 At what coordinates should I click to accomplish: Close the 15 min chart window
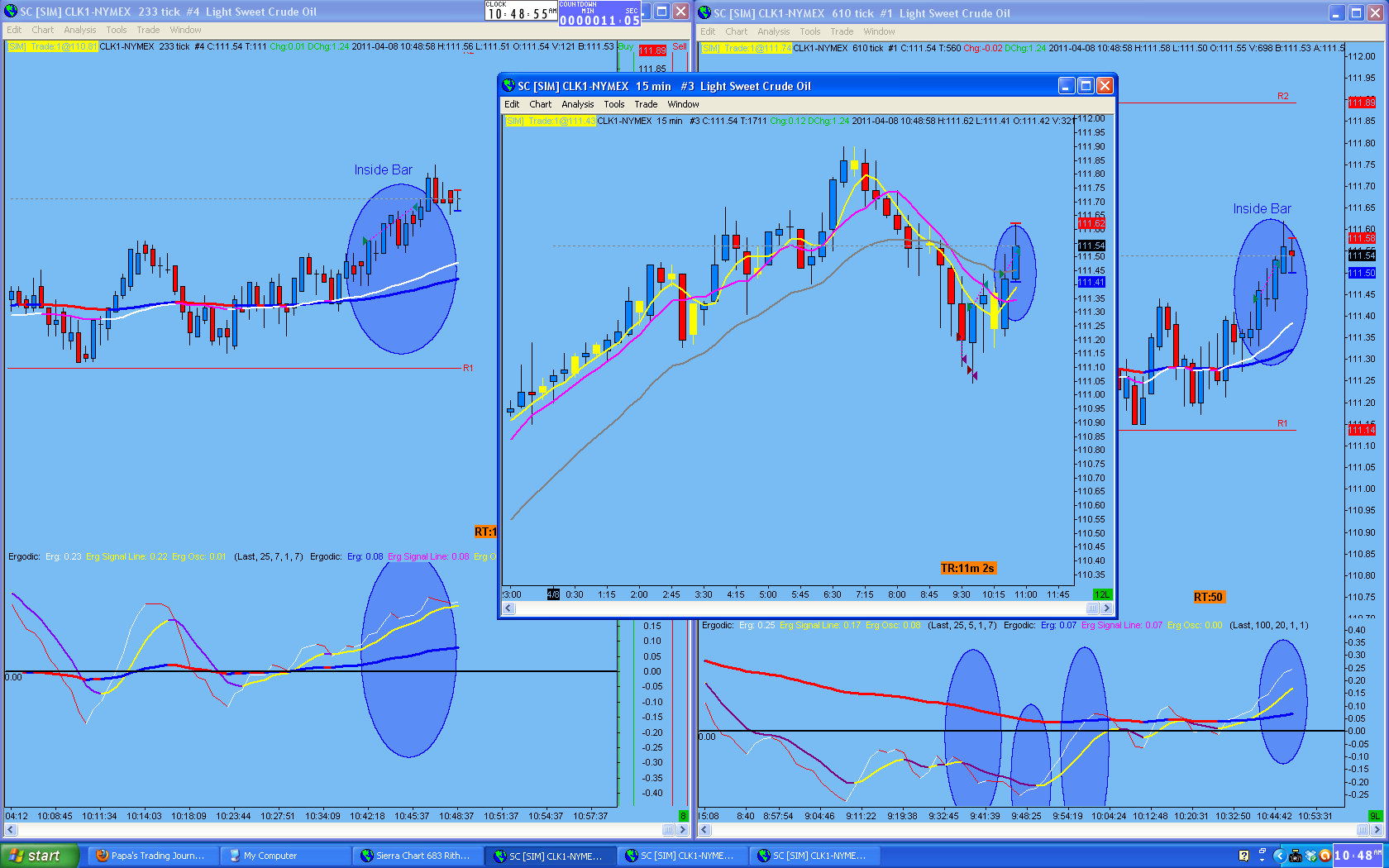tap(1105, 86)
